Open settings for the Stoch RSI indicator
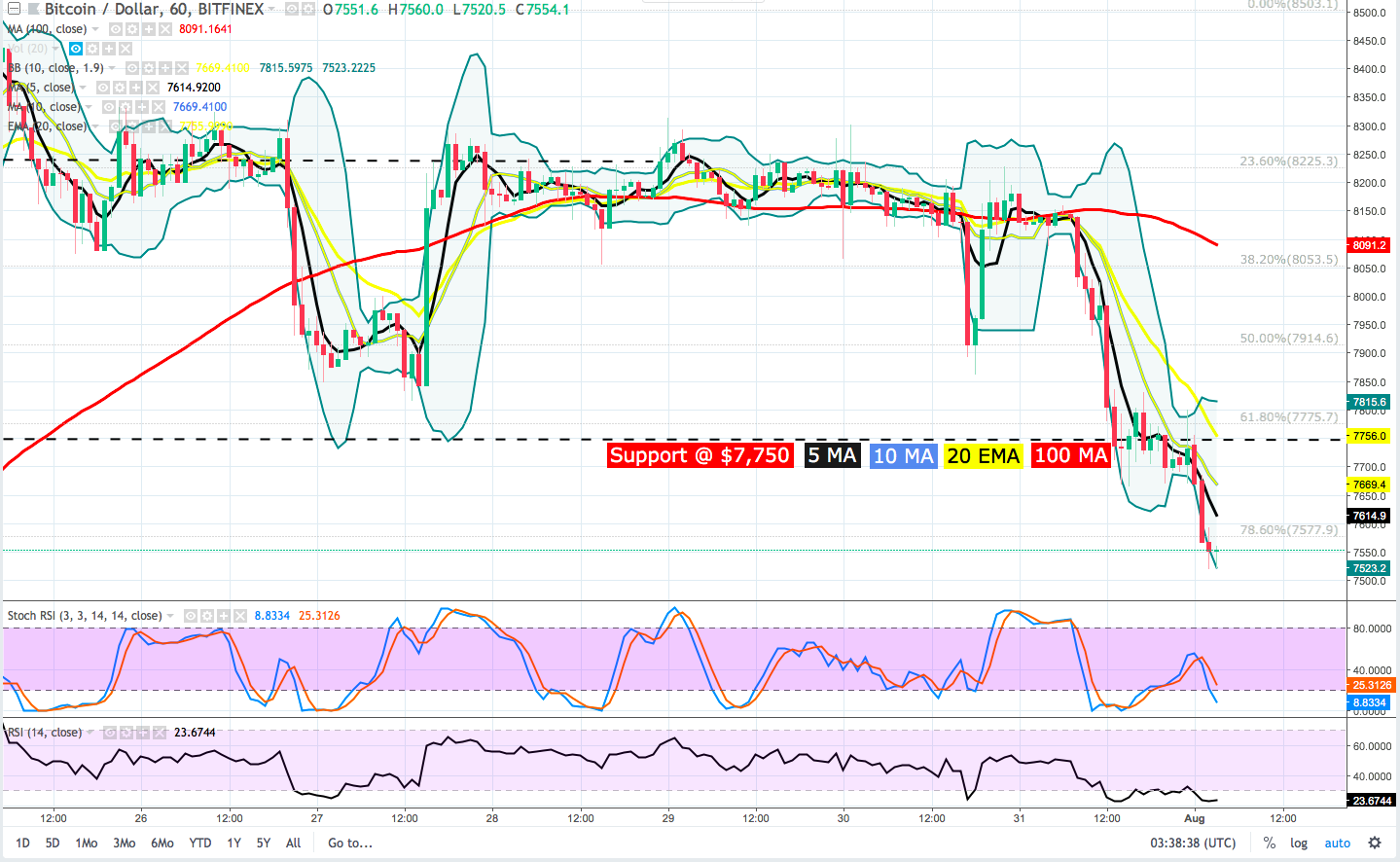The image size is (1400, 862). click(207, 614)
